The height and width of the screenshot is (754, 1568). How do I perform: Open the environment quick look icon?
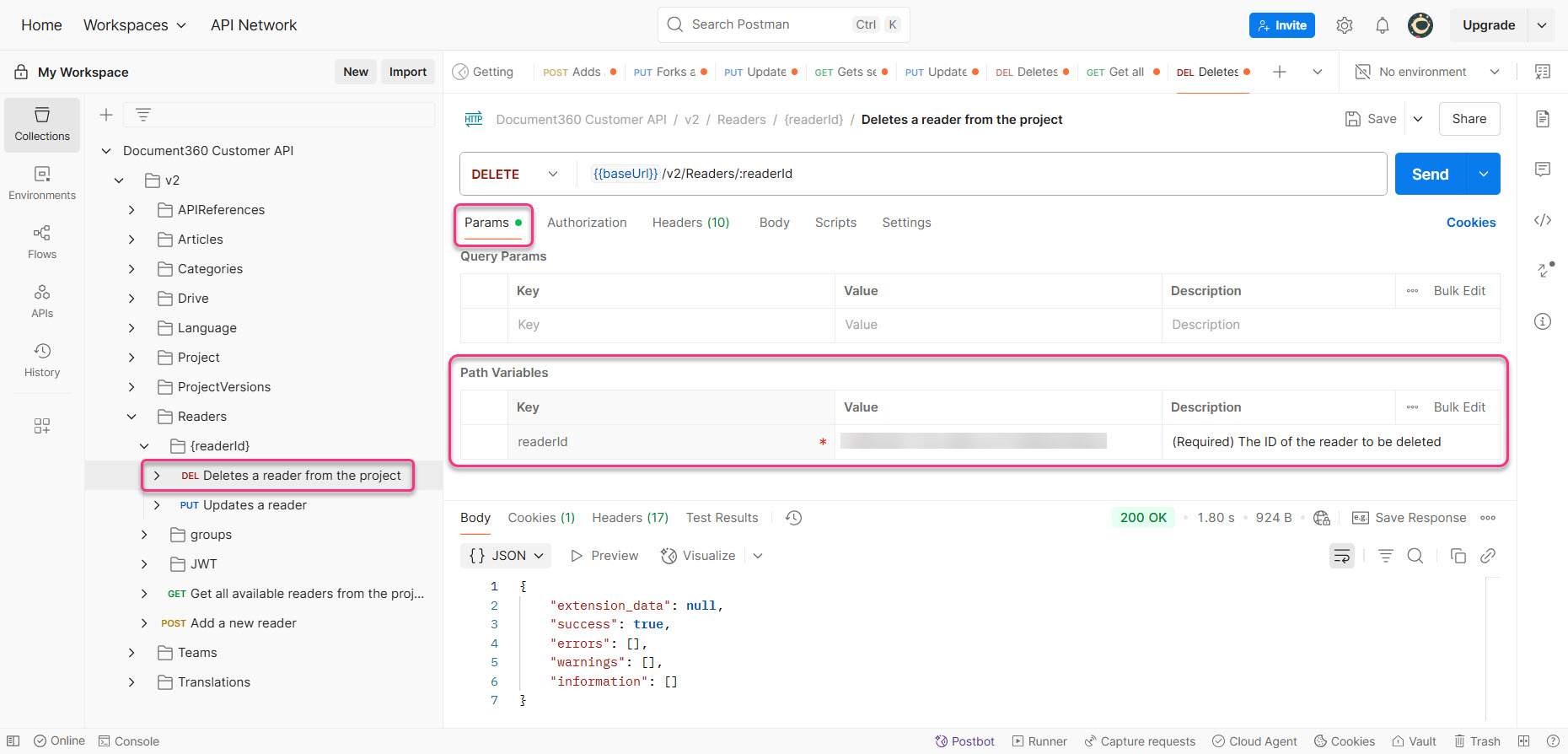tap(1543, 72)
